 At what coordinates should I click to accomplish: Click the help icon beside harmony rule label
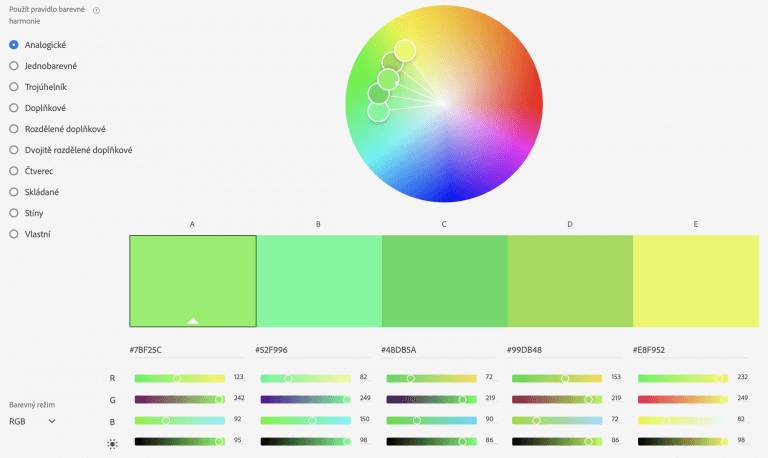pyautogui.click(x=96, y=11)
